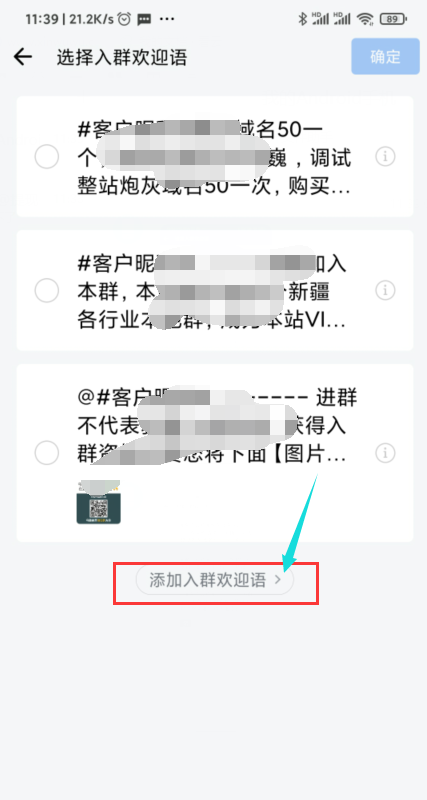427x800 pixels.
Task: Tap the Bluetooth status icon
Action: coord(302,19)
